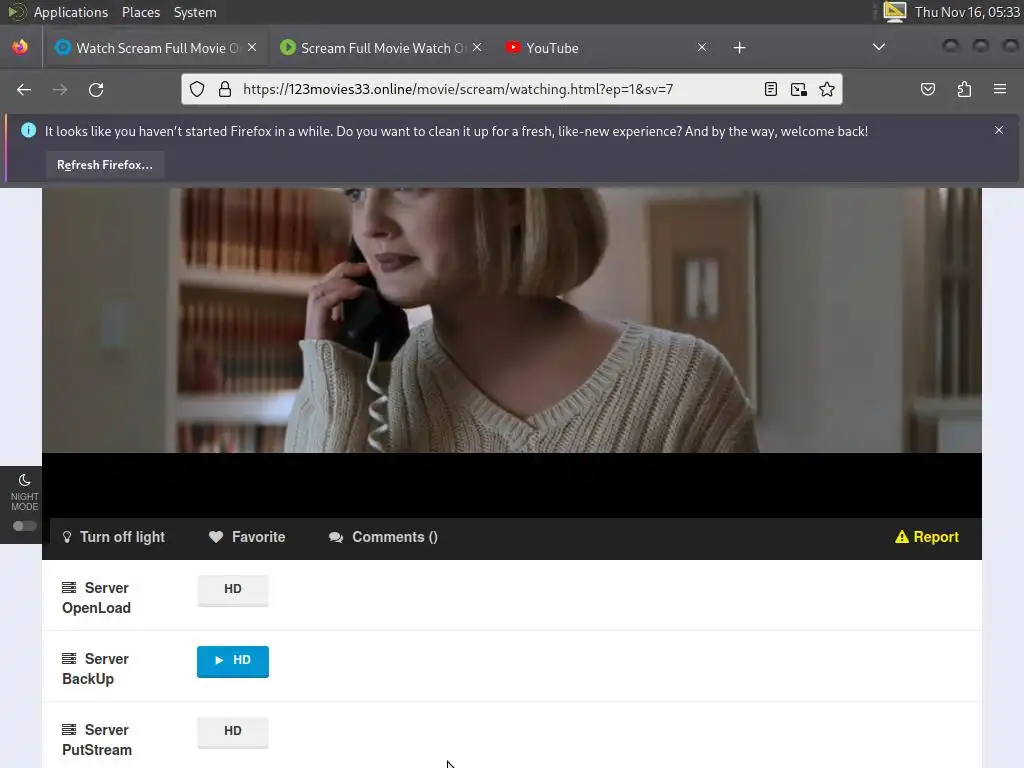Click the Favorite heart button
Image resolution: width=1024 pixels, height=768 pixels.
coord(247,537)
